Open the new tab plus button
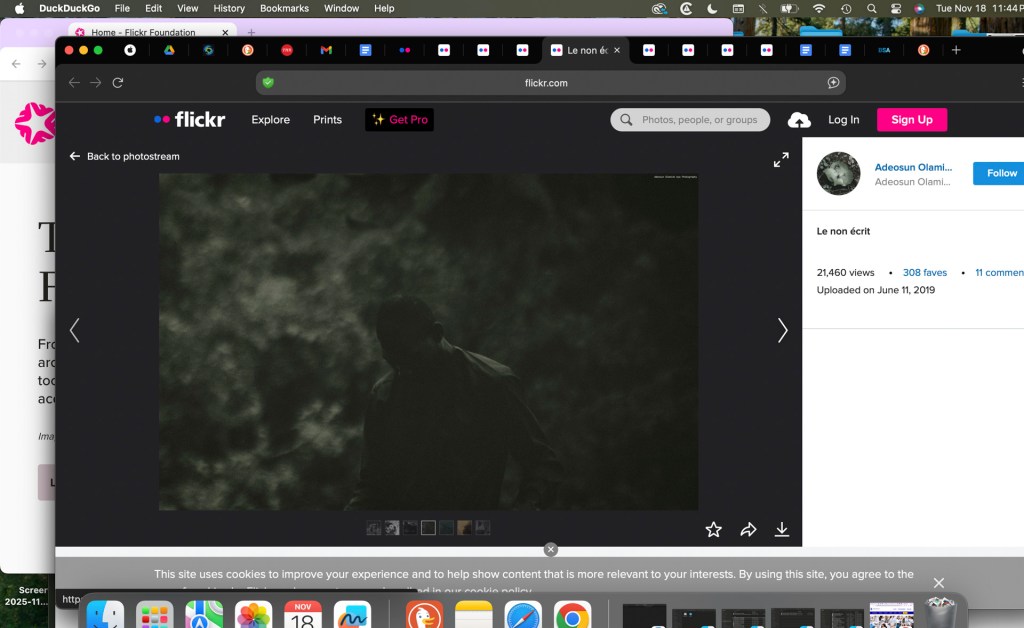Image resolution: width=1024 pixels, height=628 pixels. 956,50
